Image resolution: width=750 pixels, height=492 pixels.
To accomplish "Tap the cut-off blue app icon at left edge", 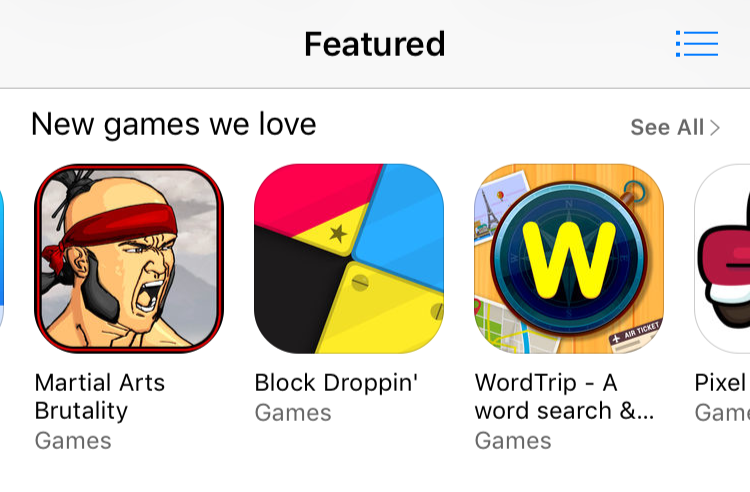I will click(2, 259).
